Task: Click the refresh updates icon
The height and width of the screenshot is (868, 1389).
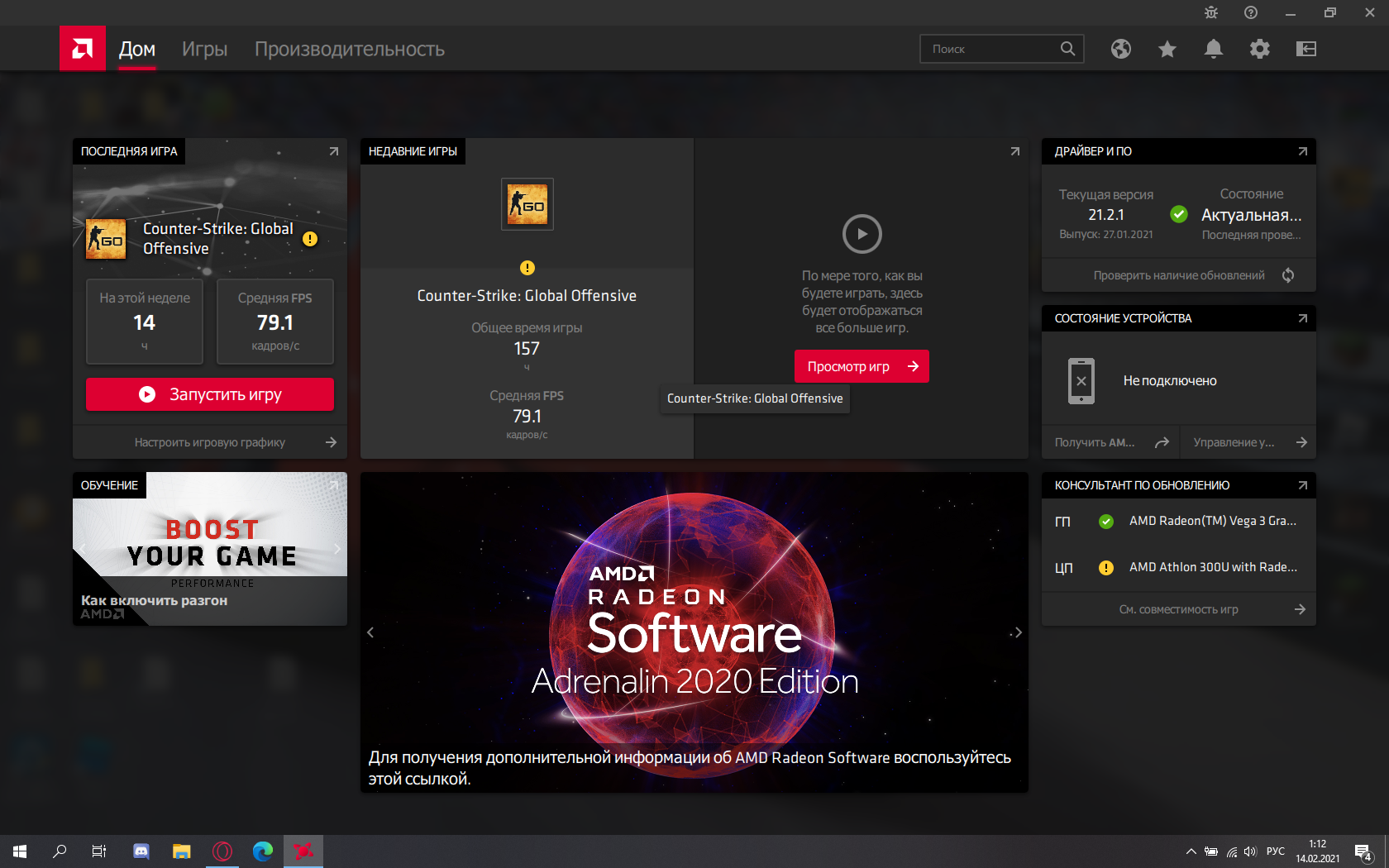Action: (x=1288, y=275)
